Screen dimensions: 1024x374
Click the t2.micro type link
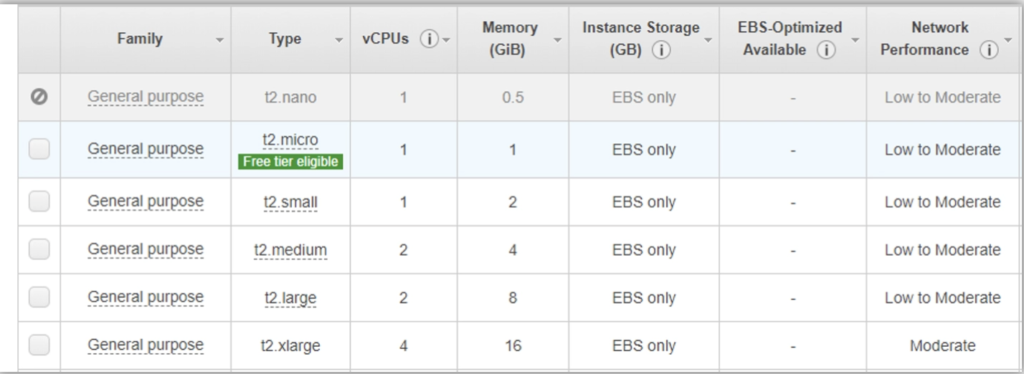click(x=291, y=140)
